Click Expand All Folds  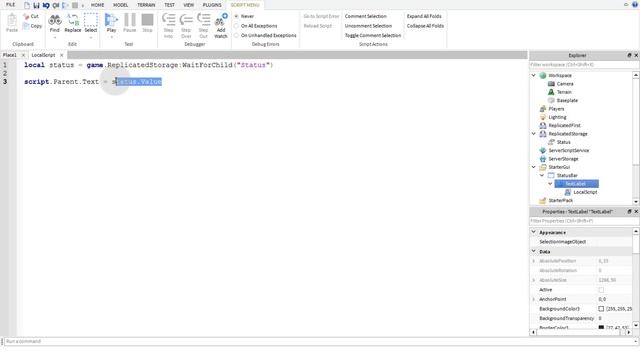[x=424, y=16]
